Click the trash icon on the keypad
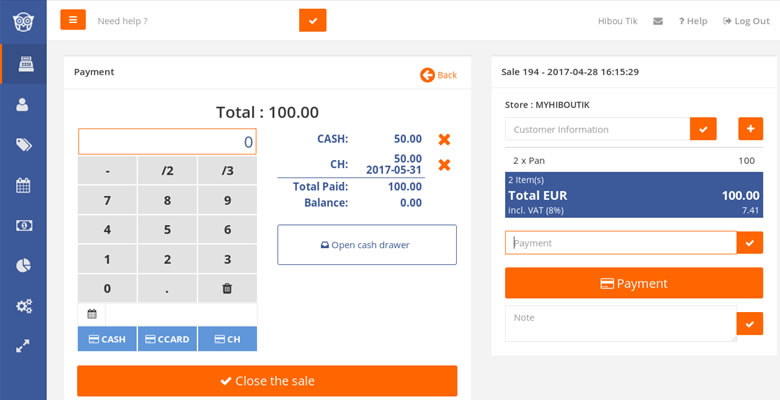 tap(227, 288)
